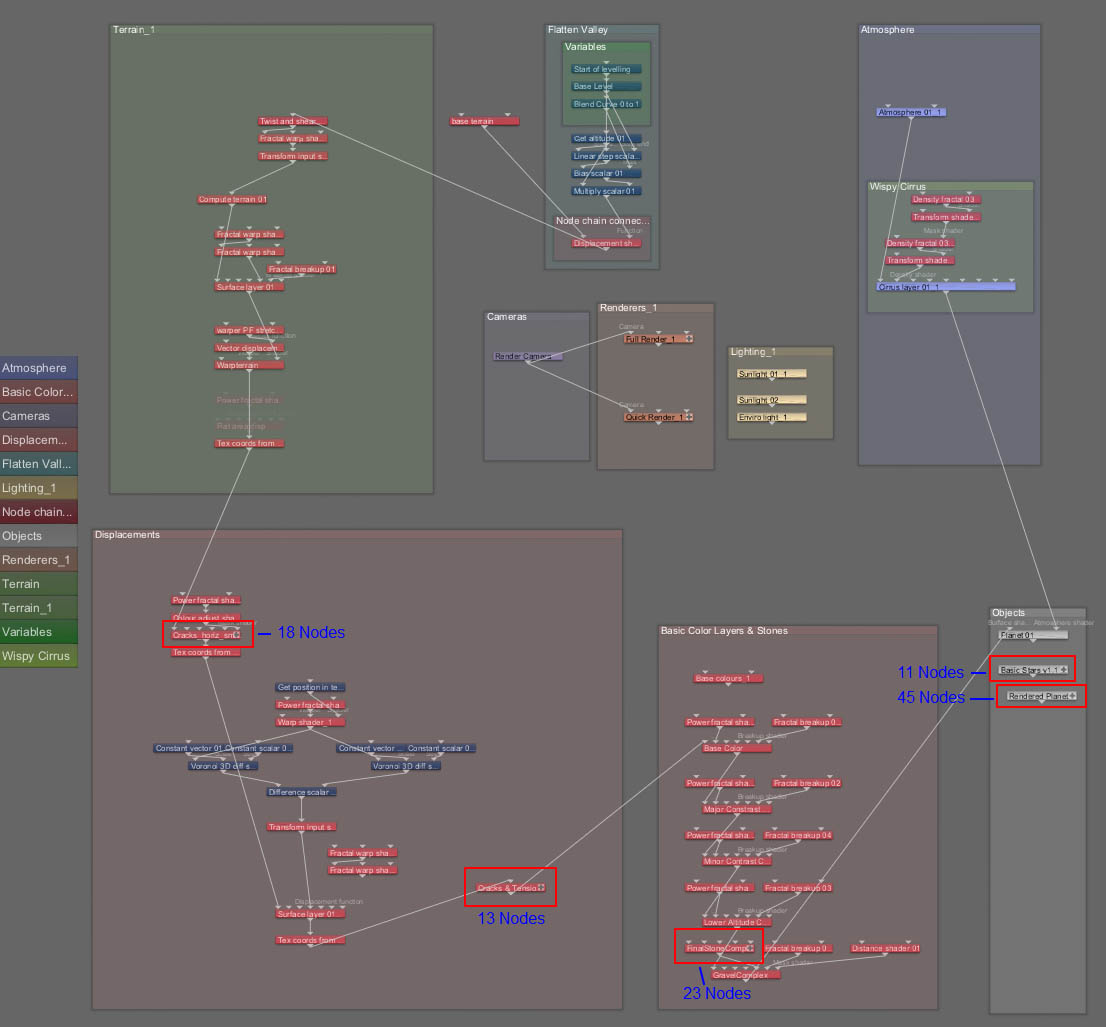
Task: Select the Sunlight 02 node
Action: click(770, 400)
